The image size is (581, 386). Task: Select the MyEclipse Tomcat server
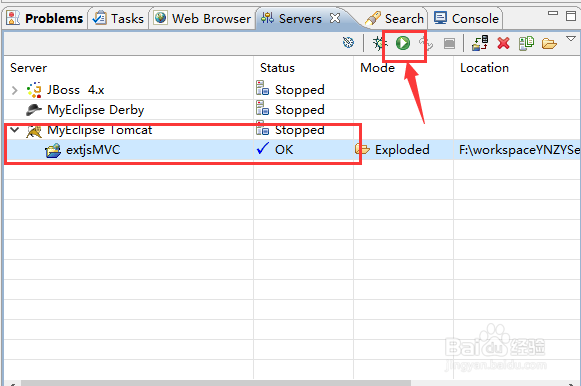99,130
